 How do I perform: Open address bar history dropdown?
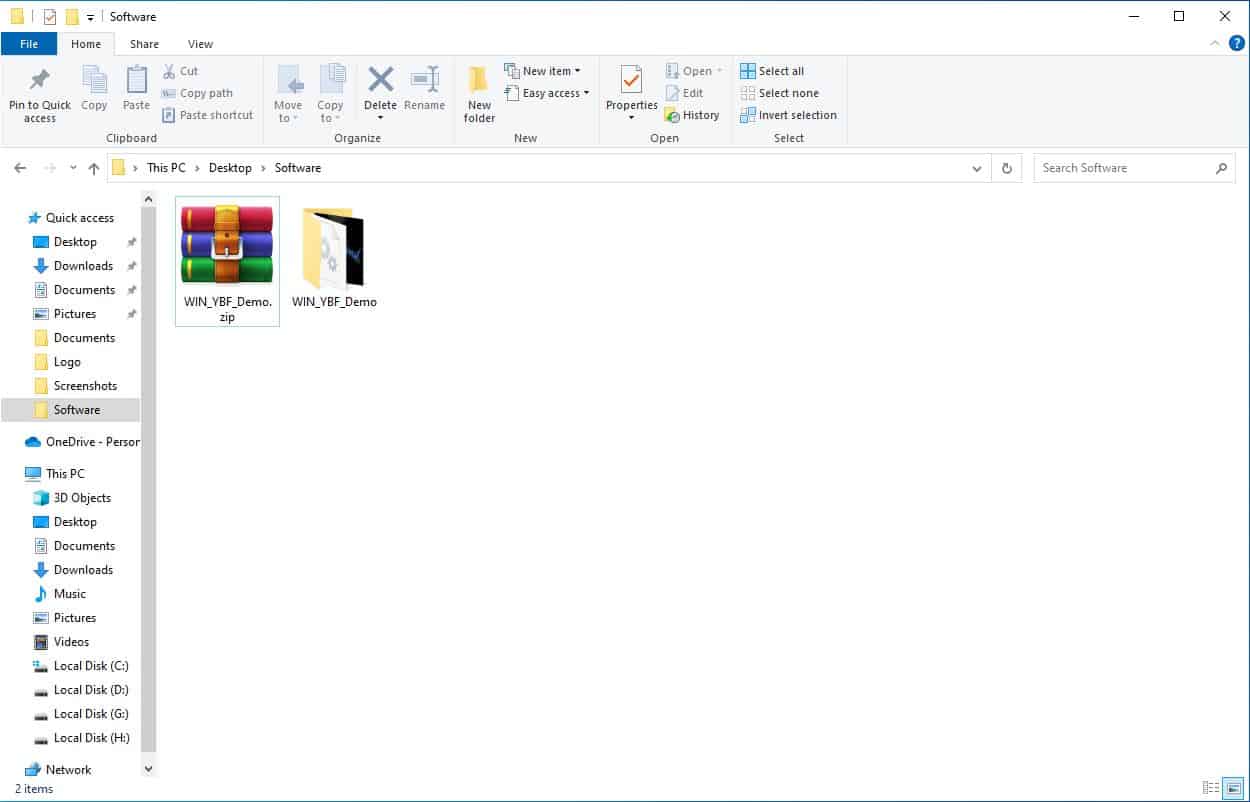click(977, 168)
